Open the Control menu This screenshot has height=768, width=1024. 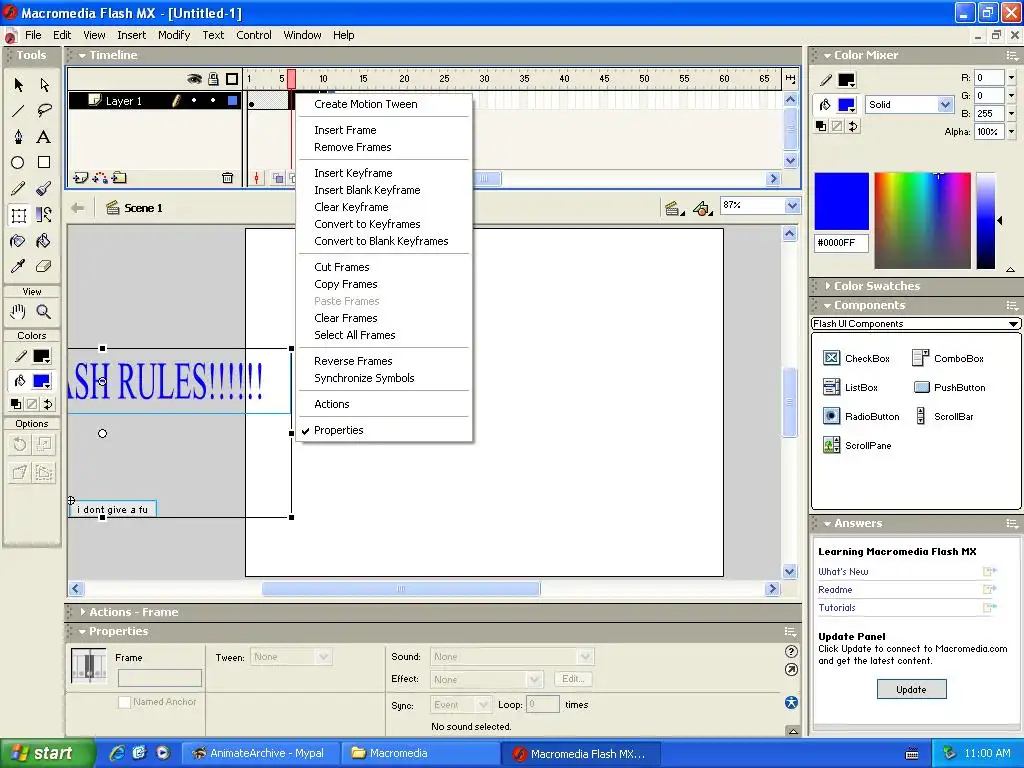pyautogui.click(x=253, y=35)
